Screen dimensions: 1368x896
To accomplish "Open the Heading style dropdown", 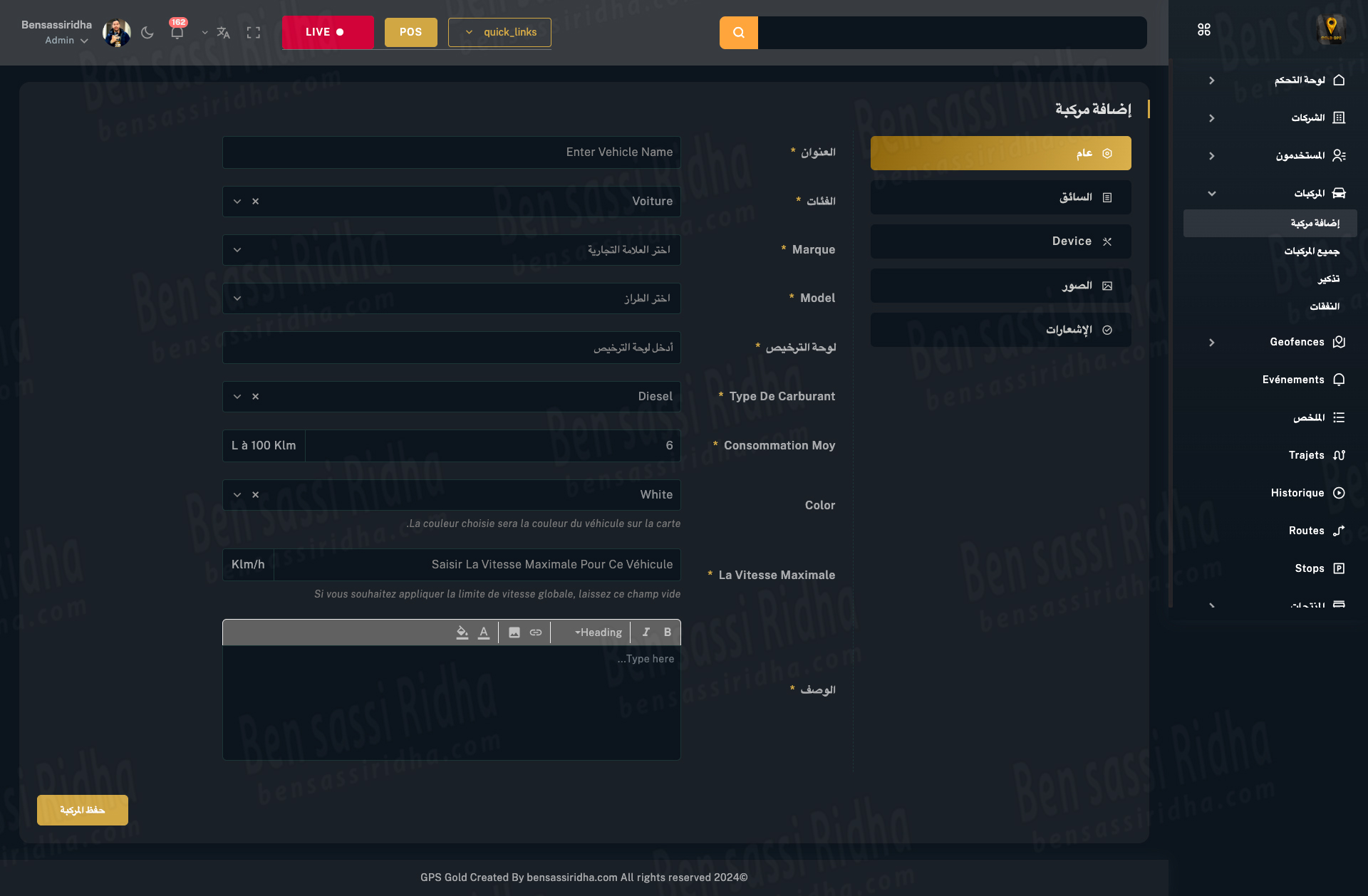I will (x=598, y=632).
